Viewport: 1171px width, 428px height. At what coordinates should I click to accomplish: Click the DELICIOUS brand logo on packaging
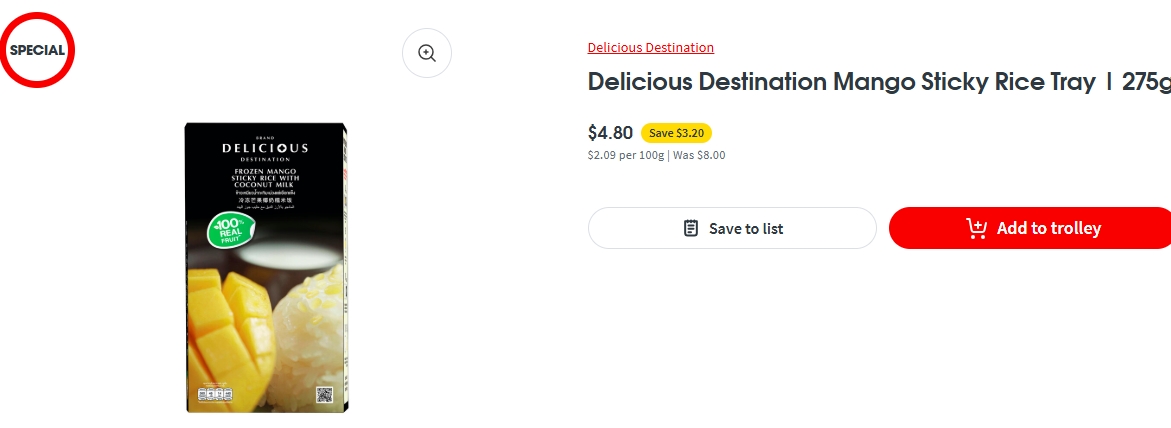265,148
